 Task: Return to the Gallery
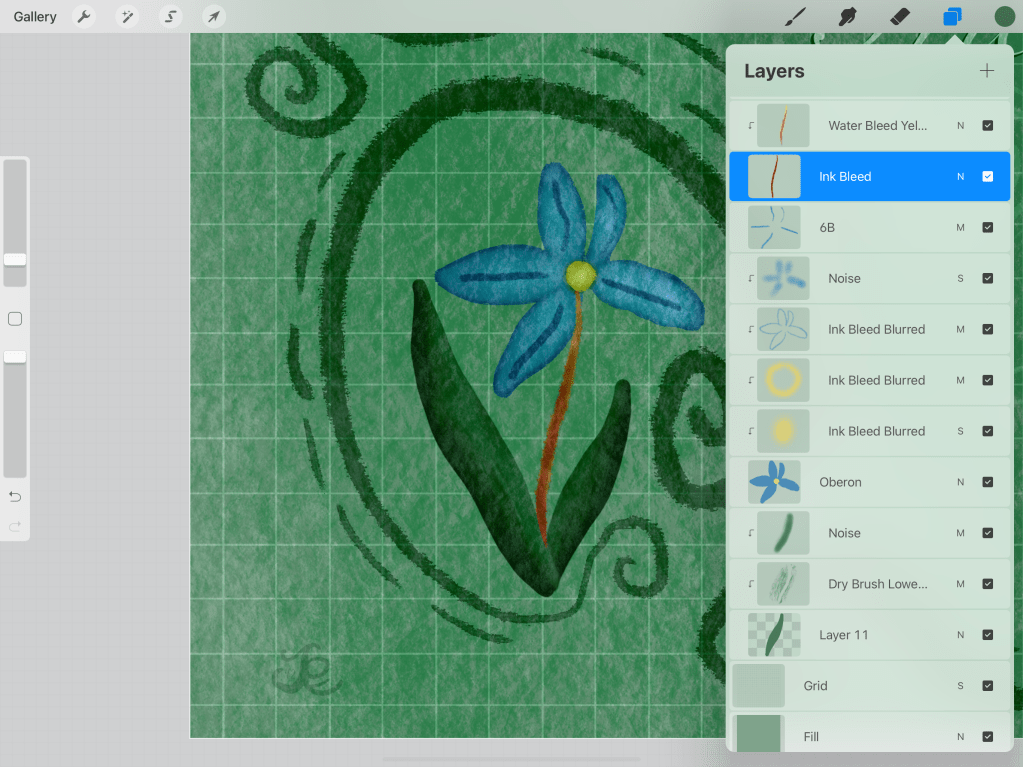click(x=35, y=17)
